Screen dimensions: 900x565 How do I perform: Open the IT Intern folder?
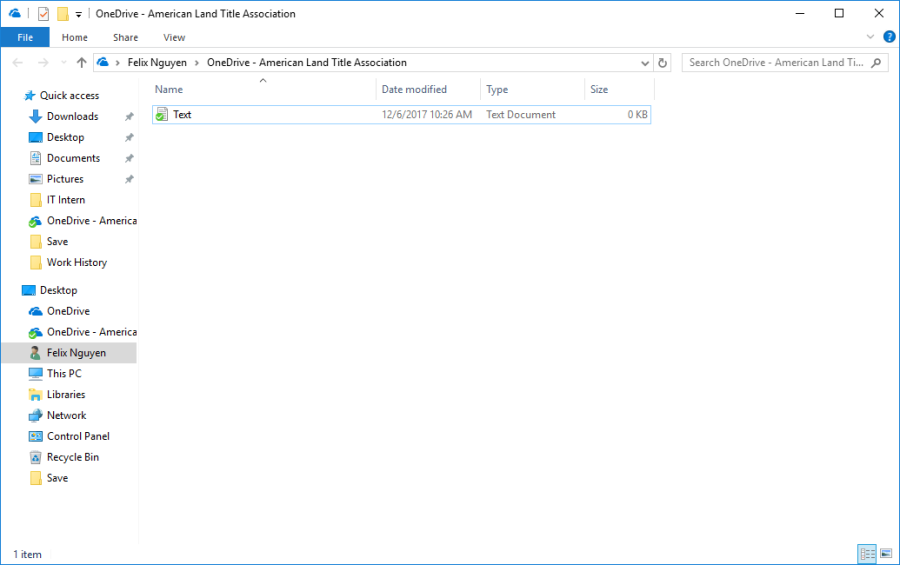click(66, 200)
